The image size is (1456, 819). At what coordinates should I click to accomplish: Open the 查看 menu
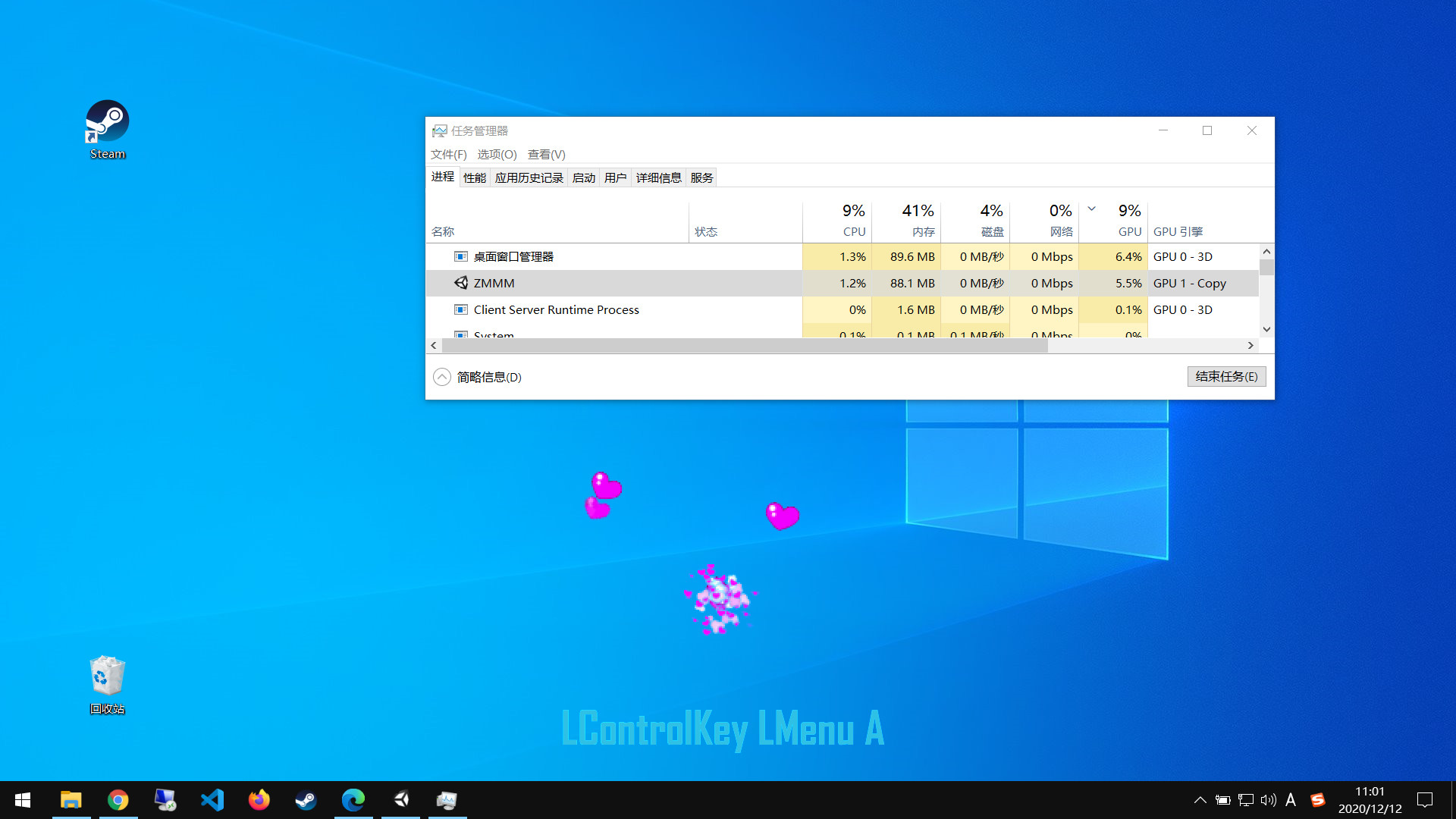[545, 154]
